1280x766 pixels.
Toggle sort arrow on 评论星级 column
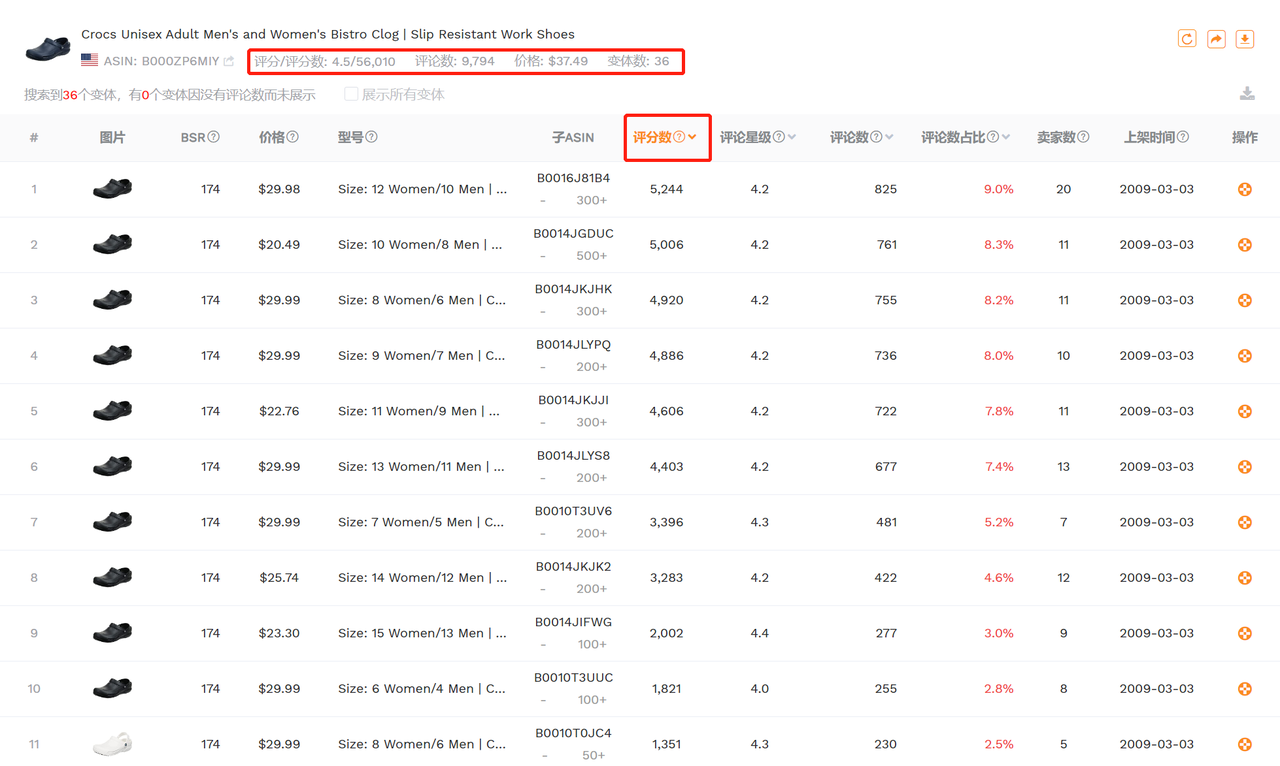[x=792, y=137]
